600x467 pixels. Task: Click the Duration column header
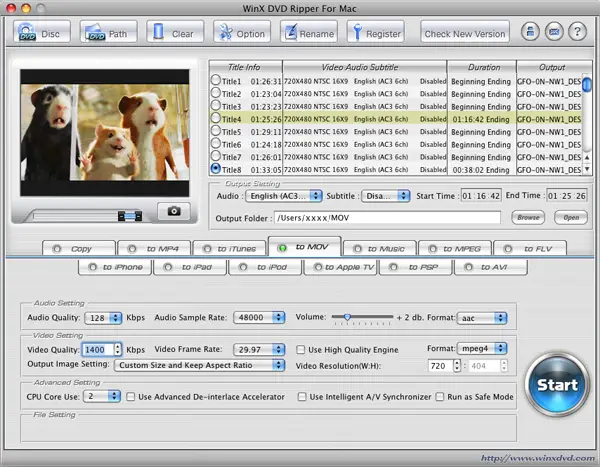pos(482,67)
